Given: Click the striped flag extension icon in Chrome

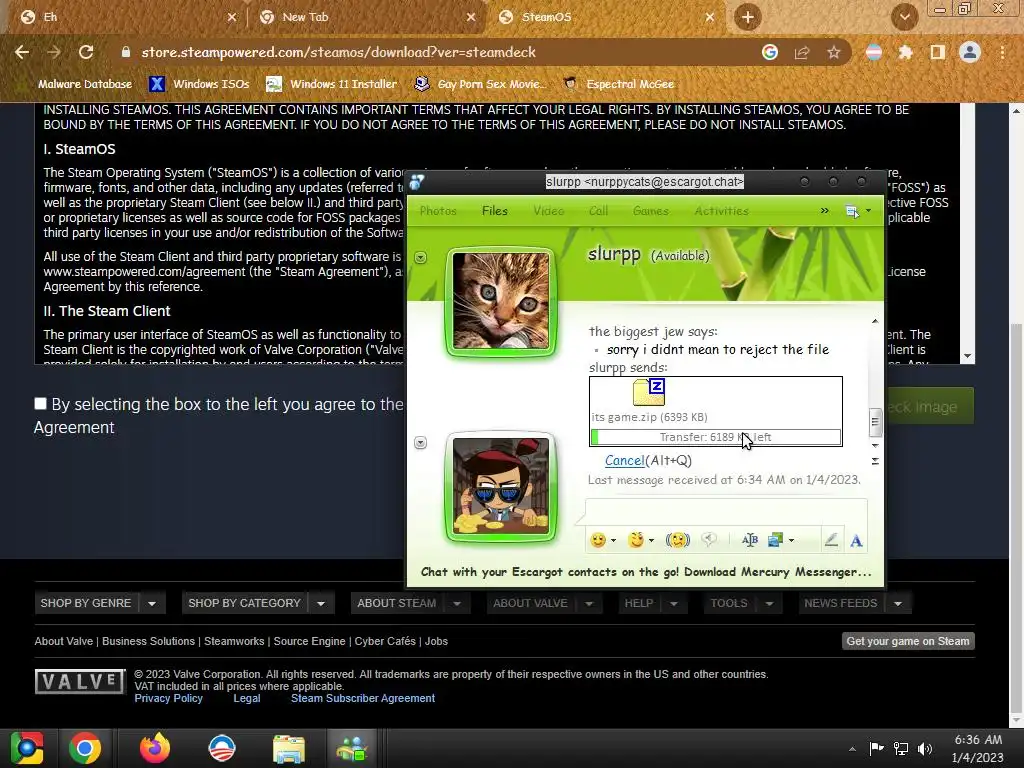Looking at the screenshot, I should click(874, 52).
